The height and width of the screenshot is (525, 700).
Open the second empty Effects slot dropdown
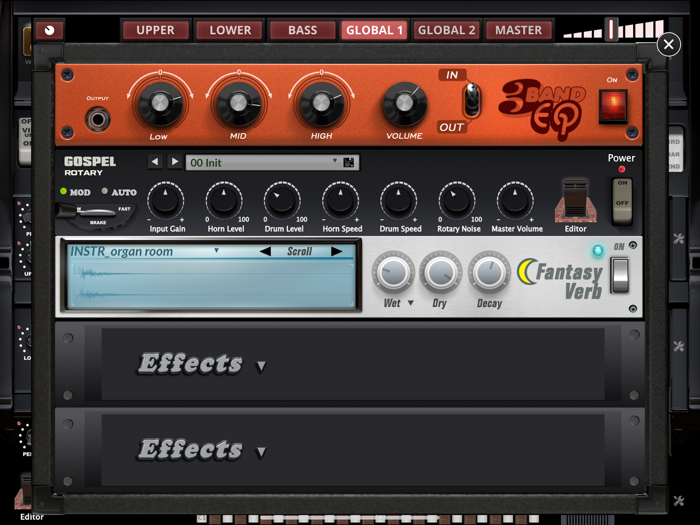point(261,453)
